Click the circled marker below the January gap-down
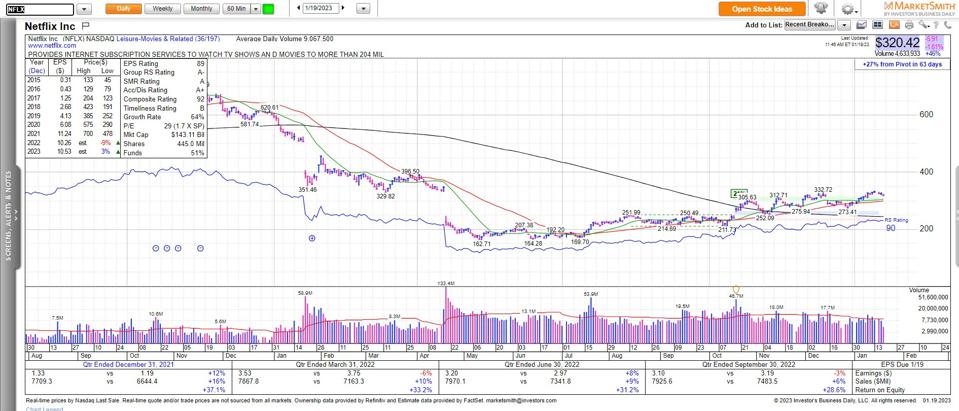The image size is (959, 411). 313,239
